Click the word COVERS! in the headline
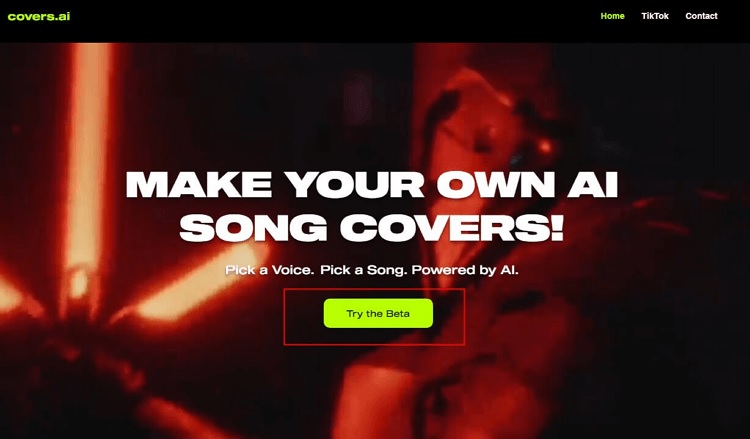750x439 pixels. [x=452, y=227]
